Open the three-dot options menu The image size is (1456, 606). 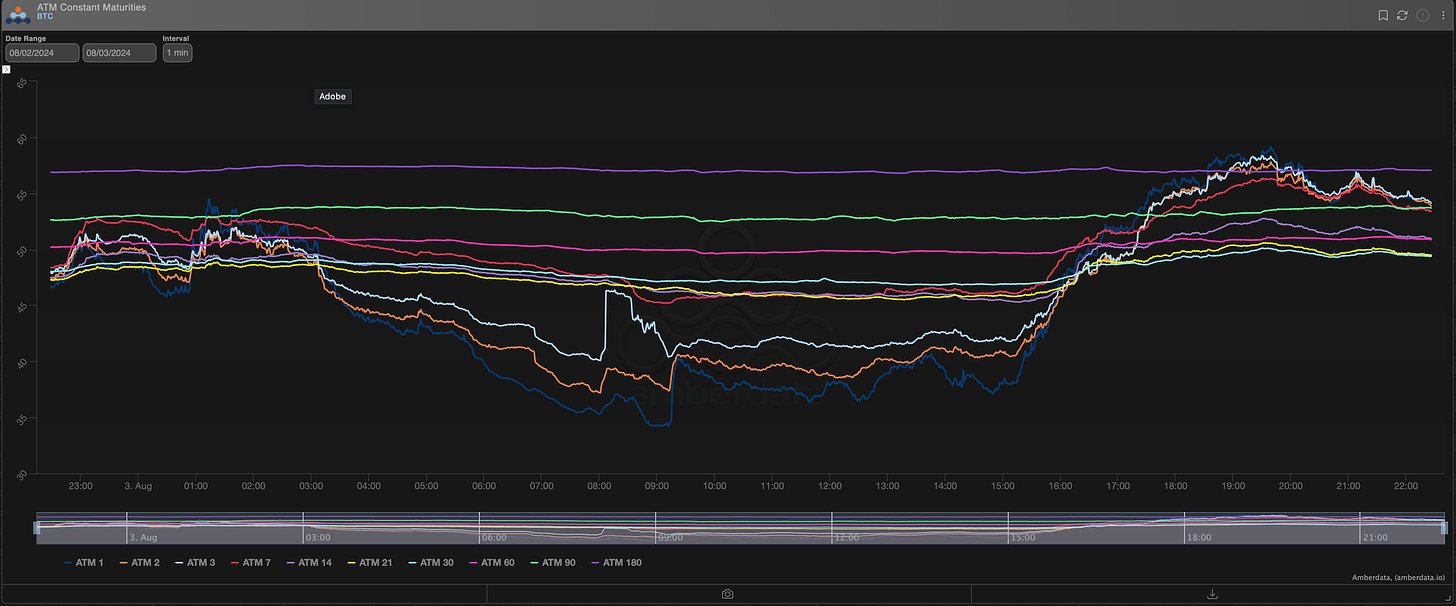pyautogui.click(x=1441, y=15)
